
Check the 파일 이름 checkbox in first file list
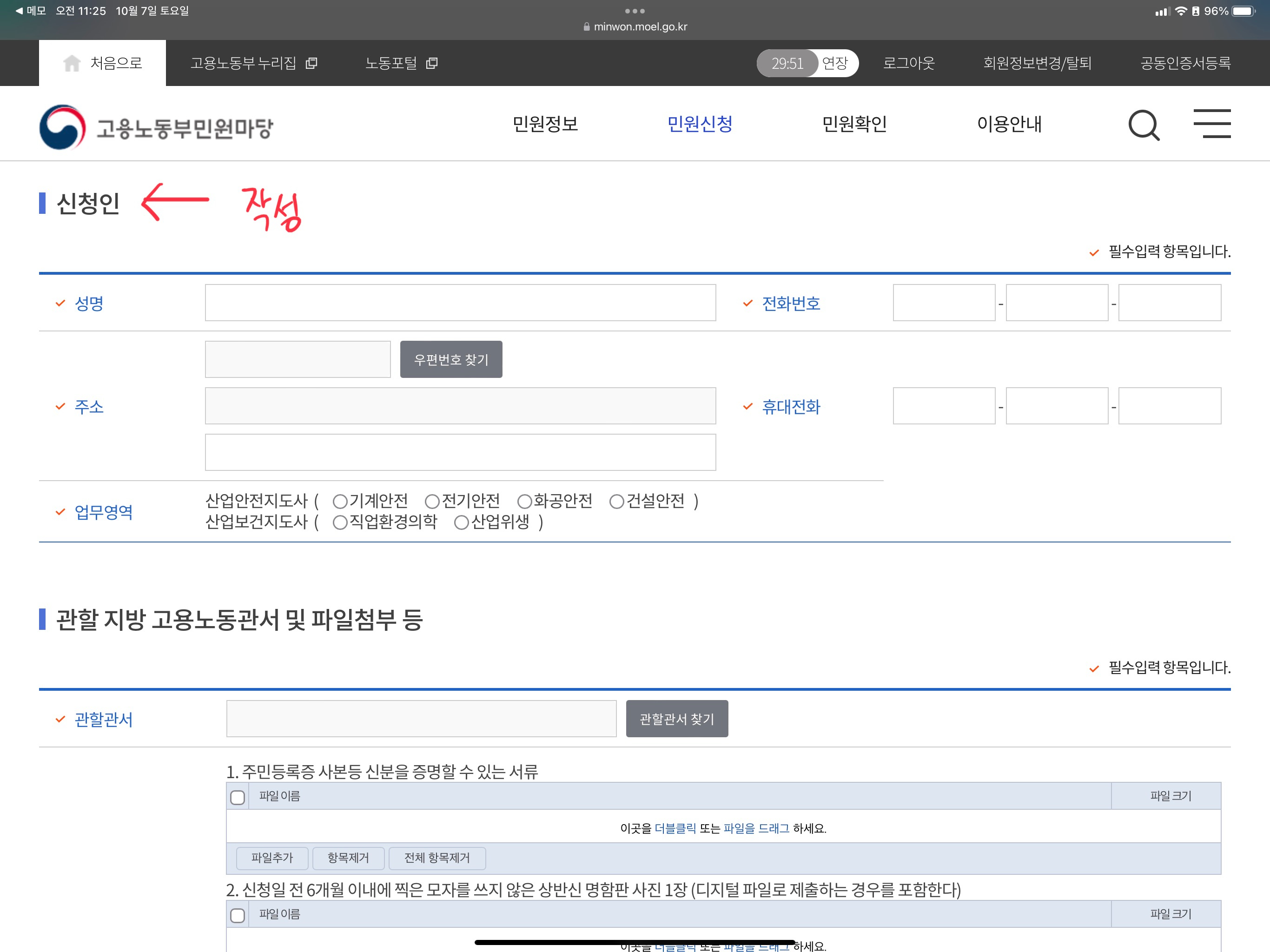(237, 797)
